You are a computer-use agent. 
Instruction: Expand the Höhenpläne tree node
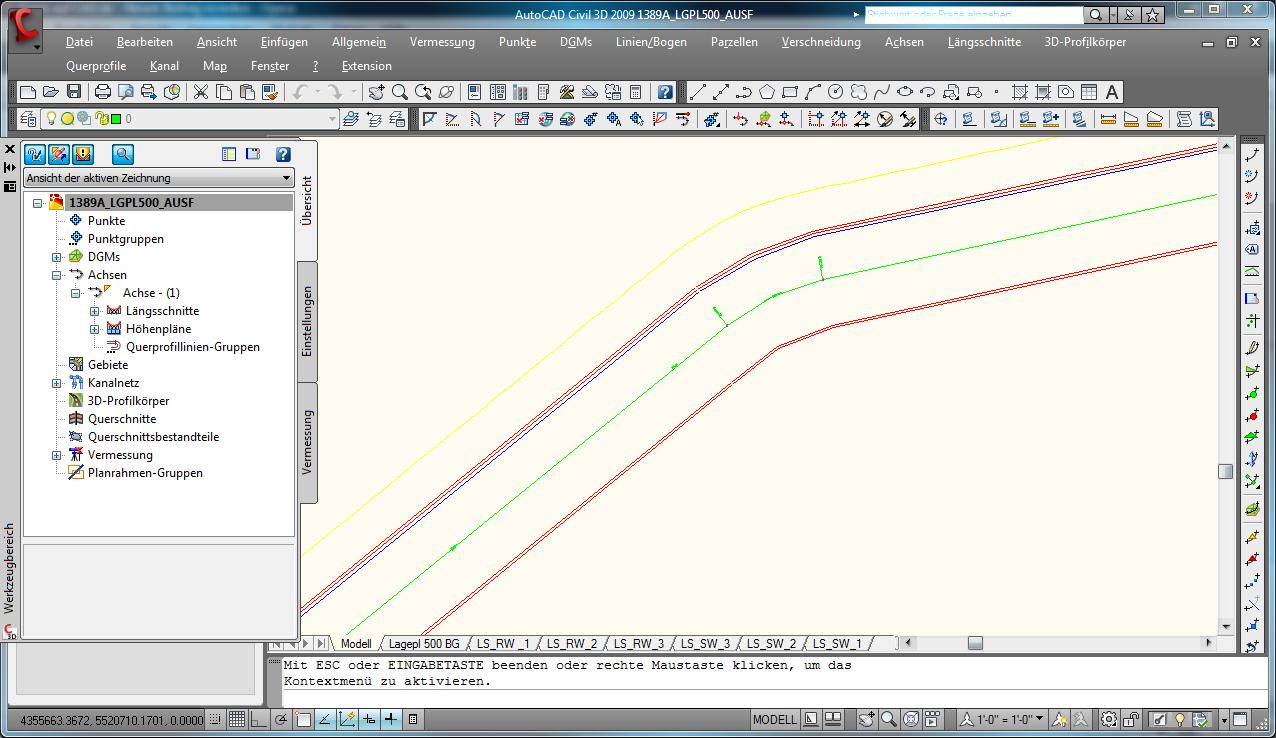(95, 329)
